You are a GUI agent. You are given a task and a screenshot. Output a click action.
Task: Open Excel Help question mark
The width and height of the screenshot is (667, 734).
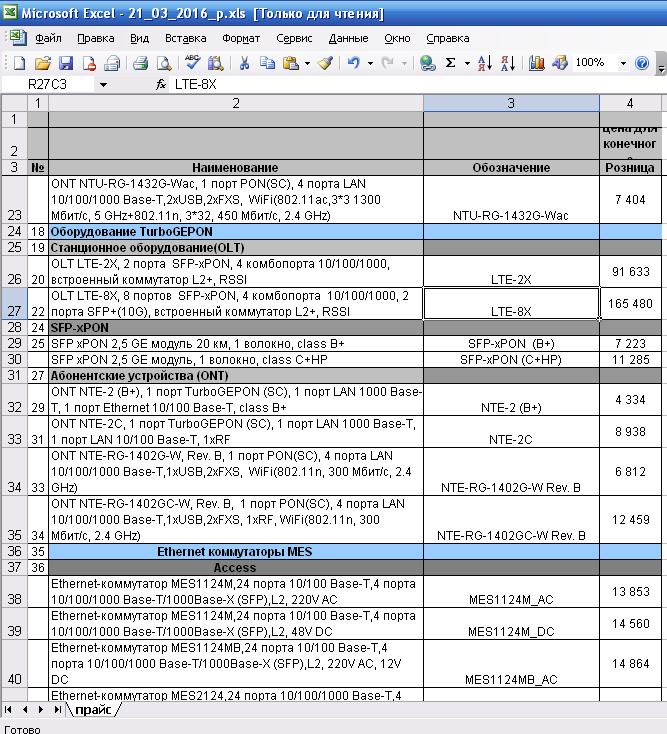[x=642, y=63]
